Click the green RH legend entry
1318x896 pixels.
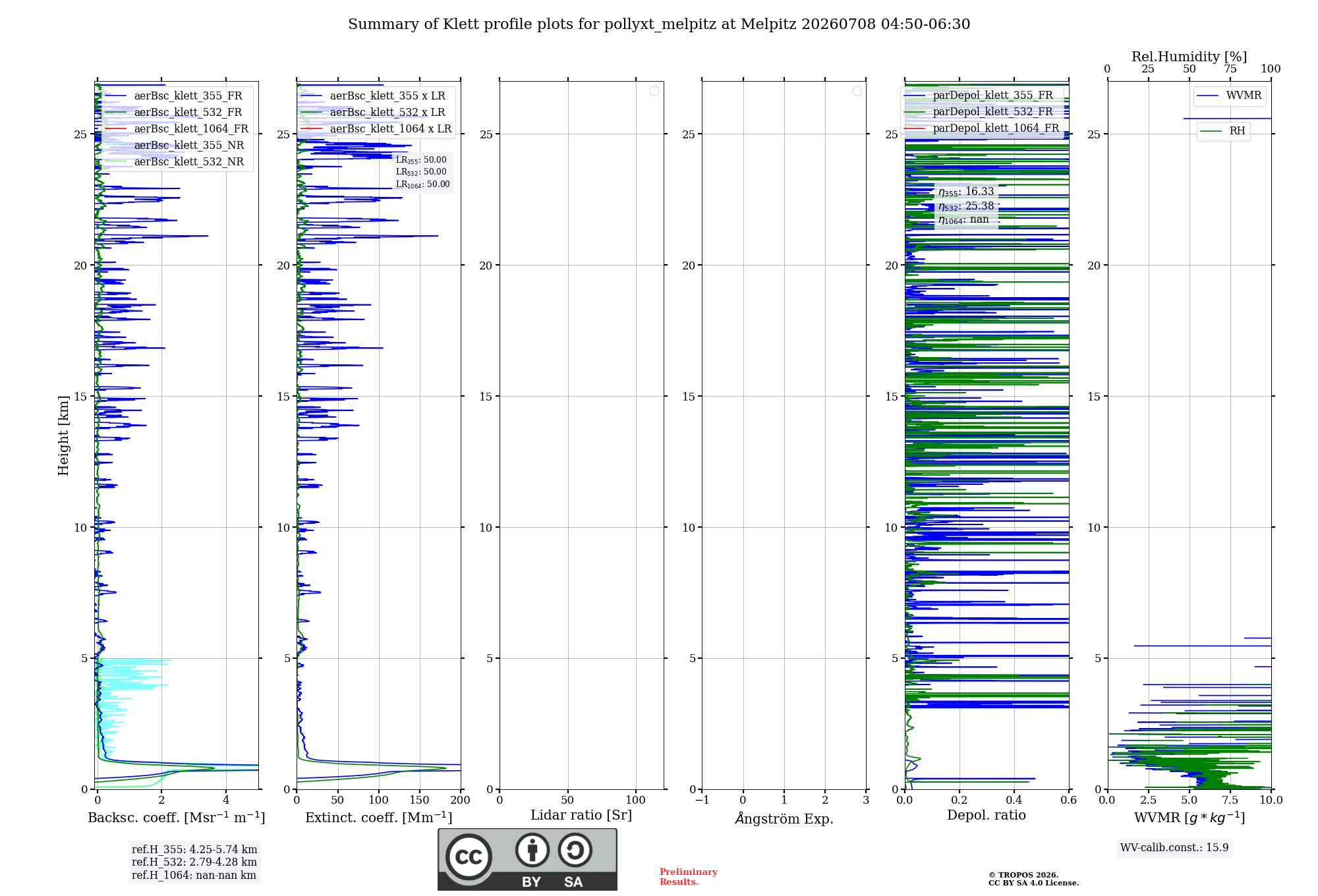tap(1224, 131)
